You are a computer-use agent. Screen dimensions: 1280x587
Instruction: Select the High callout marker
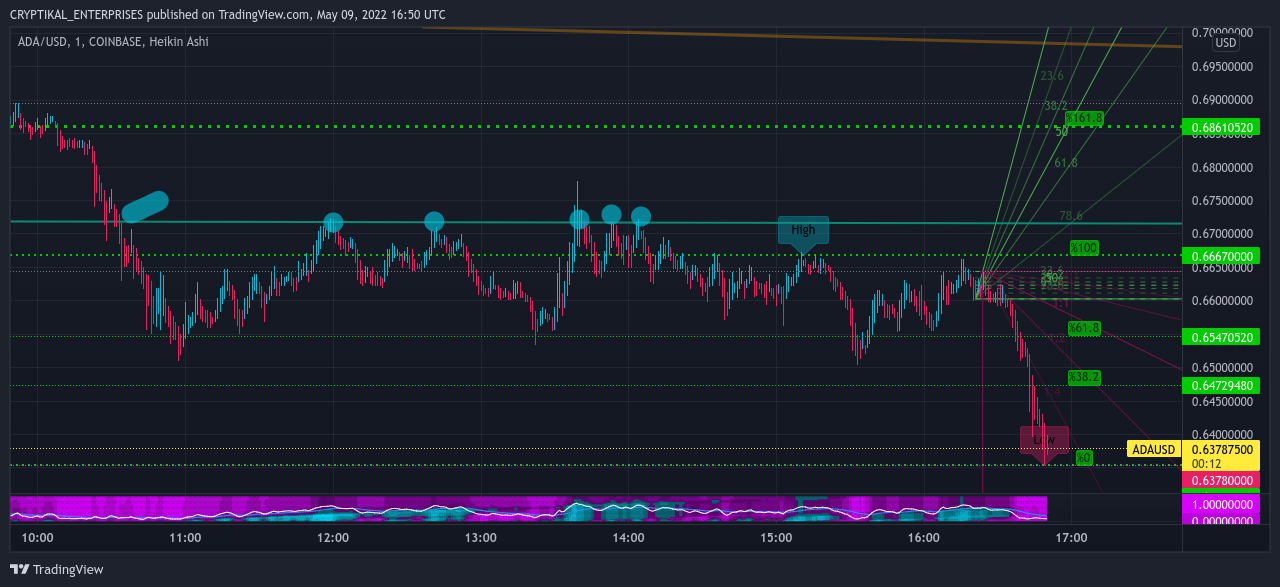point(803,231)
